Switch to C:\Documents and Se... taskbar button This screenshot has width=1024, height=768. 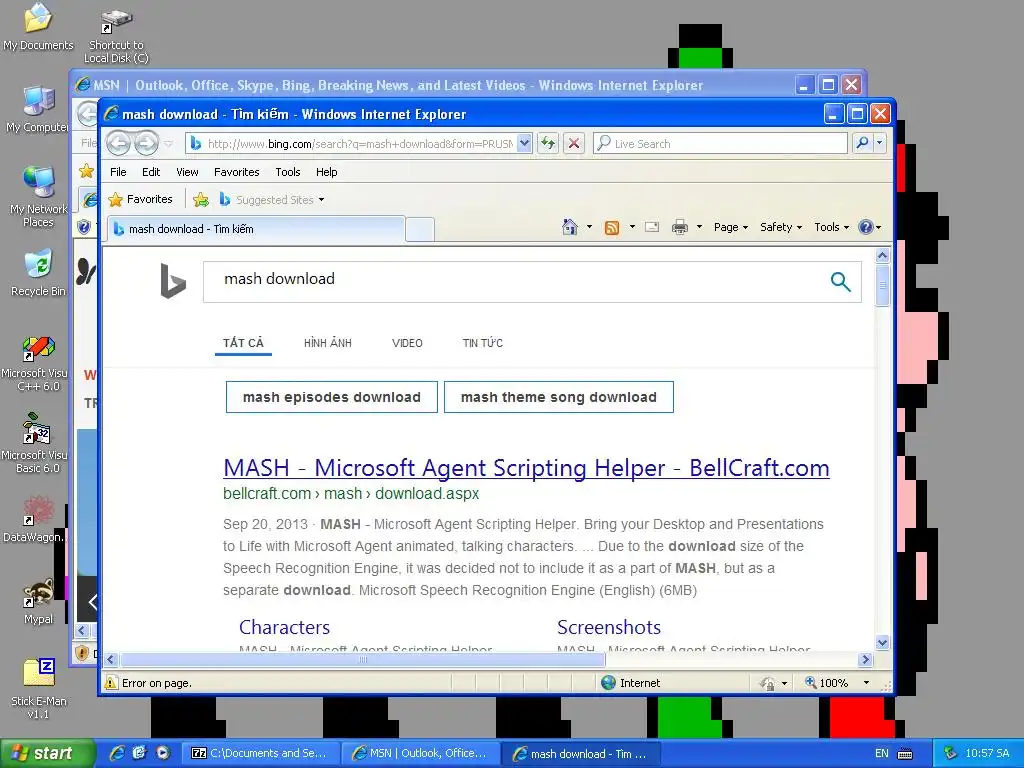point(261,753)
